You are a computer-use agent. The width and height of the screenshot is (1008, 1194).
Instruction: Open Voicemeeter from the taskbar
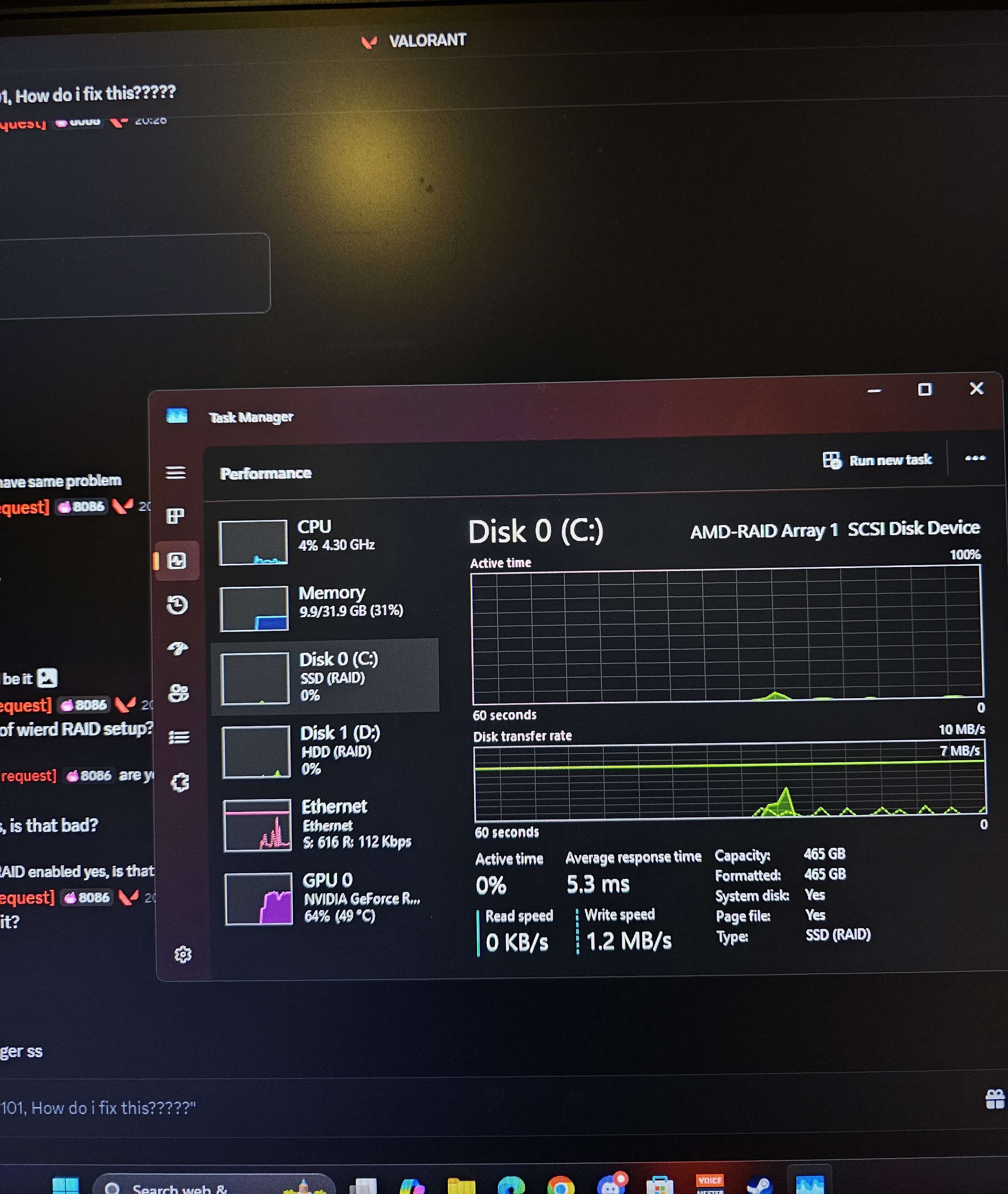(710, 1184)
